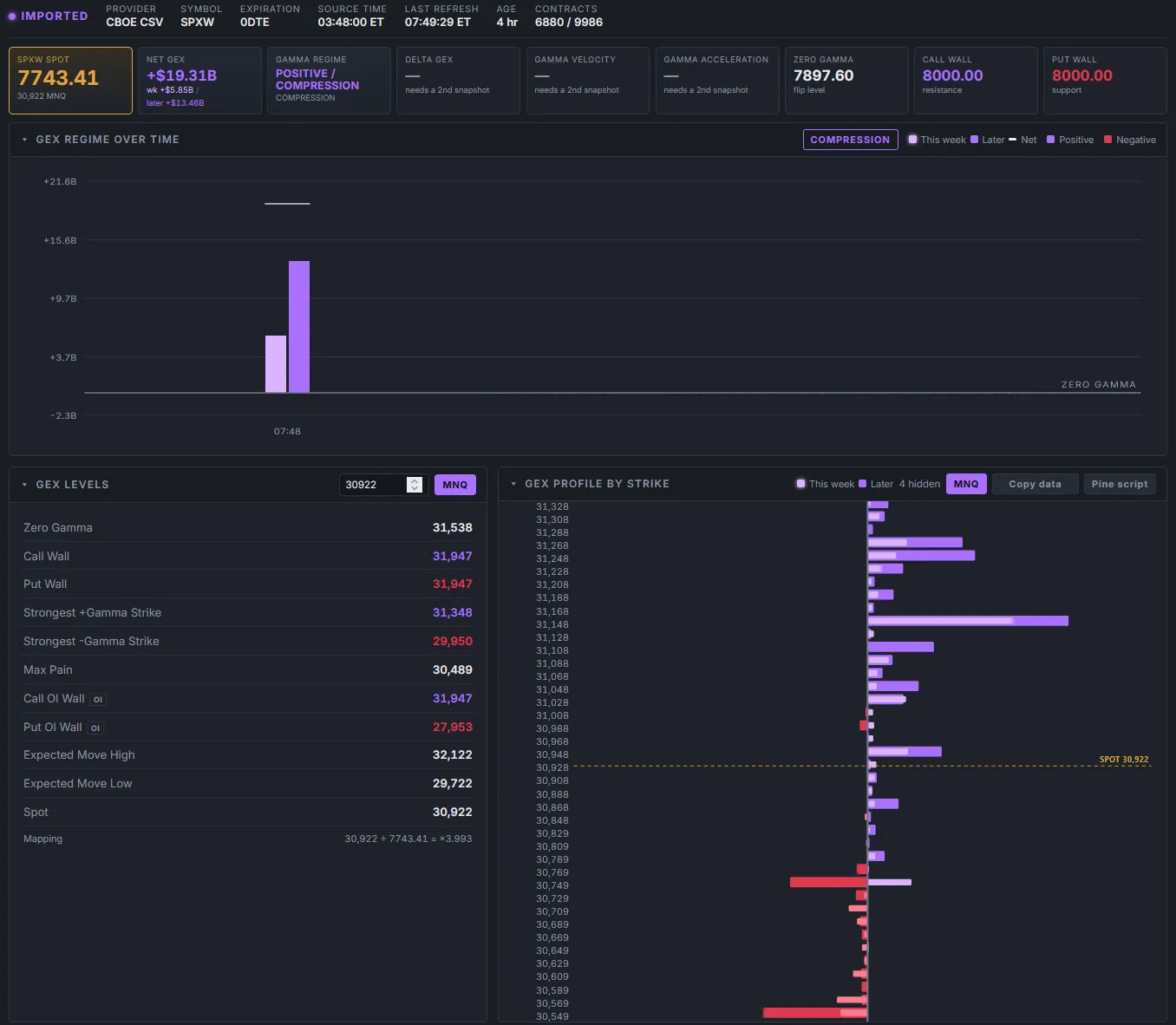Click the Call Wall 8000.00 resistance card
The image size is (1176, 1025).
pyautogui.click(x=976, y=81)
